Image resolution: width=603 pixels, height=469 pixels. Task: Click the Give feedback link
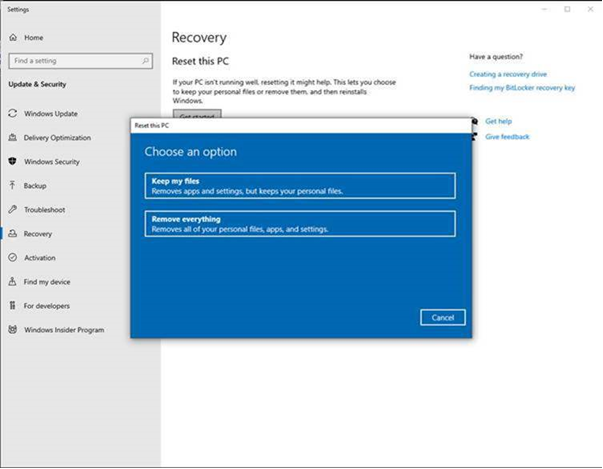tap(507, 136)
